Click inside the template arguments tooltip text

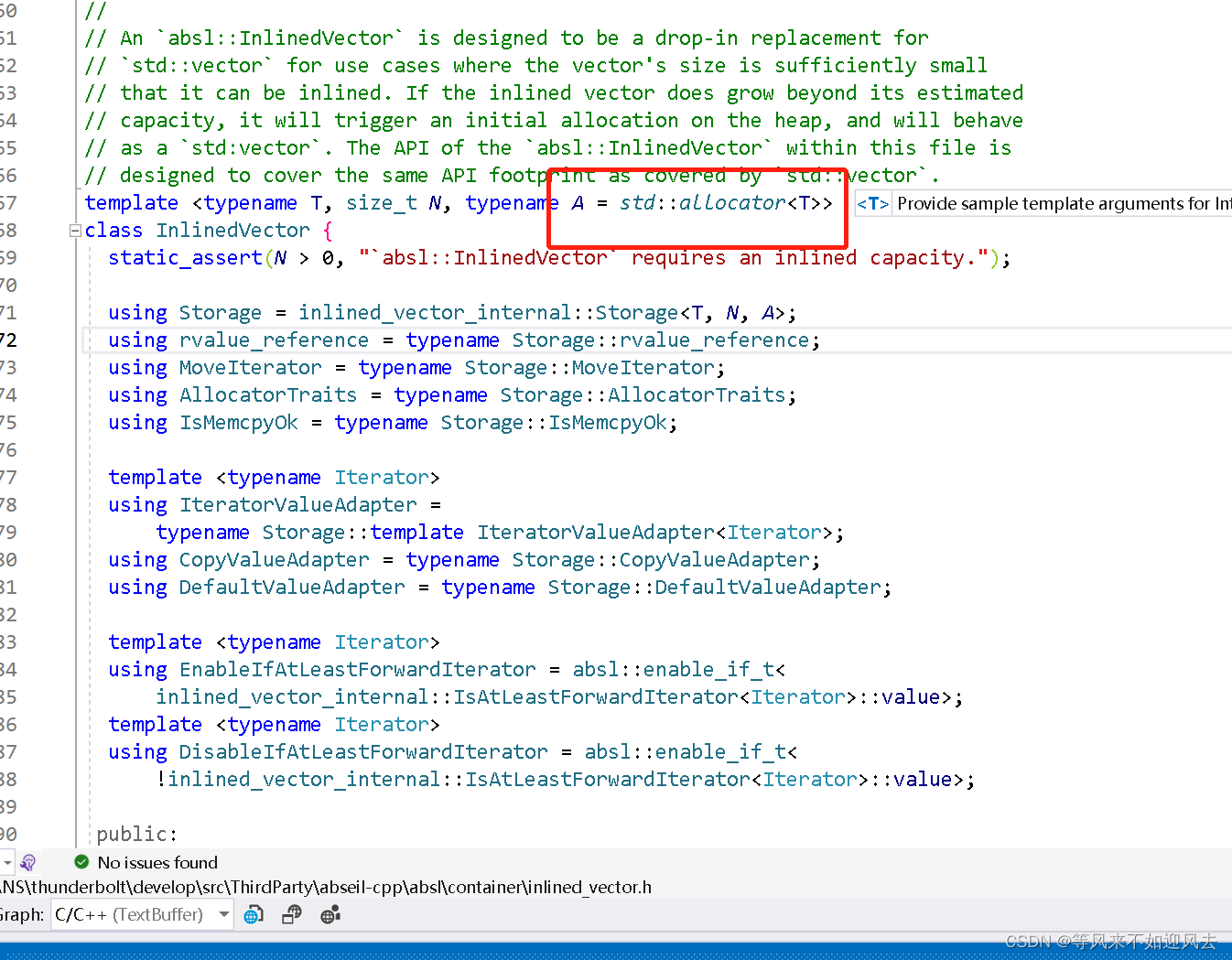pyautogui.click(x=1062, y=203)
